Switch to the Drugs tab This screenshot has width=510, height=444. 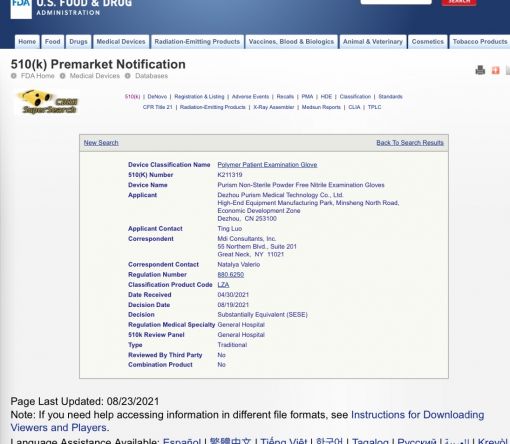[78, 42]
